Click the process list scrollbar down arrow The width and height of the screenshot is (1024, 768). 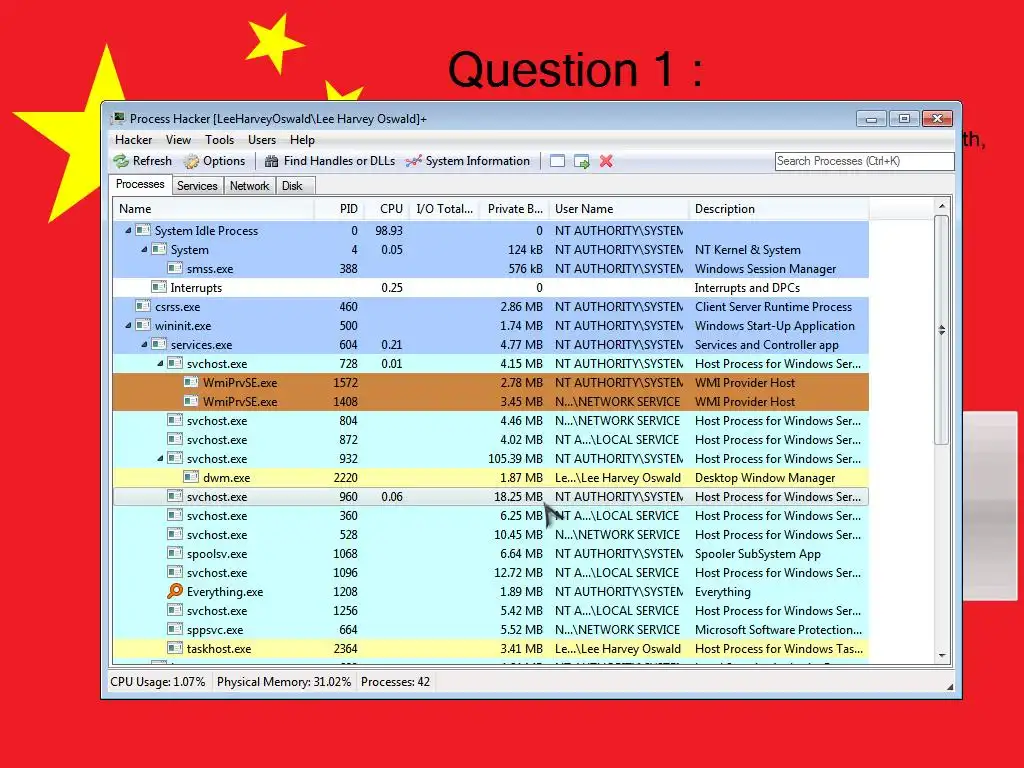[x=942, y=656]
